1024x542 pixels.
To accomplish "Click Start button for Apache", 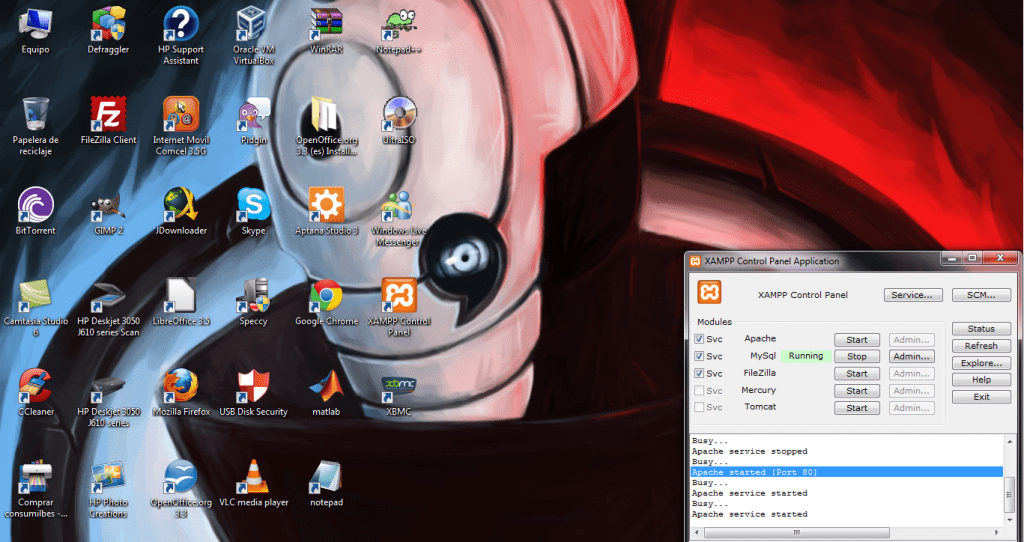I will [x=857, y=340].
